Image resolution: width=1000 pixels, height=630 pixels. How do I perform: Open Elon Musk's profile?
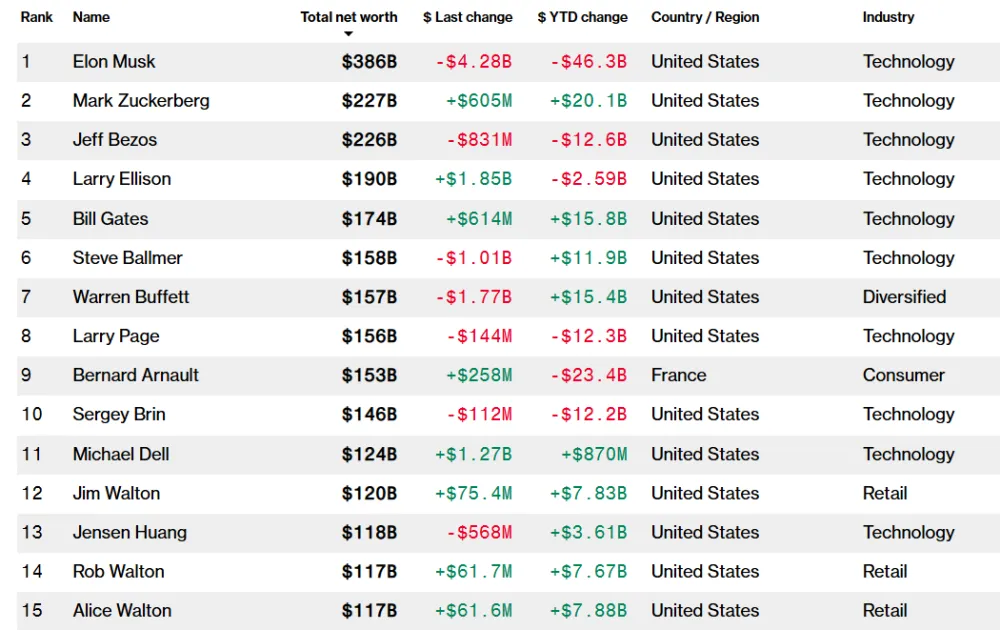pos(114,62)
